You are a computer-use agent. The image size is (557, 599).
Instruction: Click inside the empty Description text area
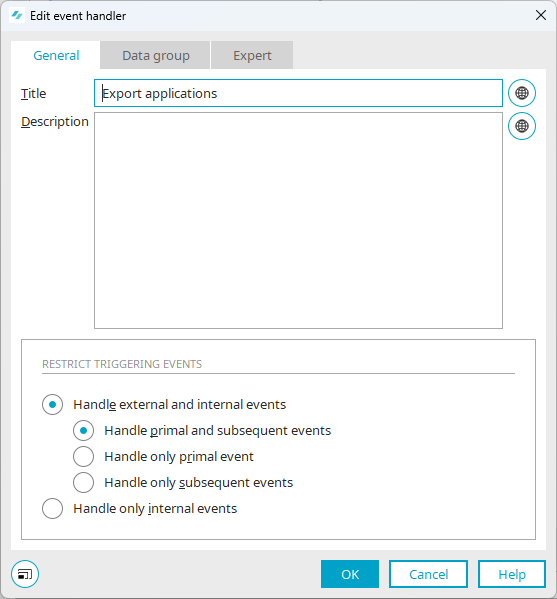298,220
